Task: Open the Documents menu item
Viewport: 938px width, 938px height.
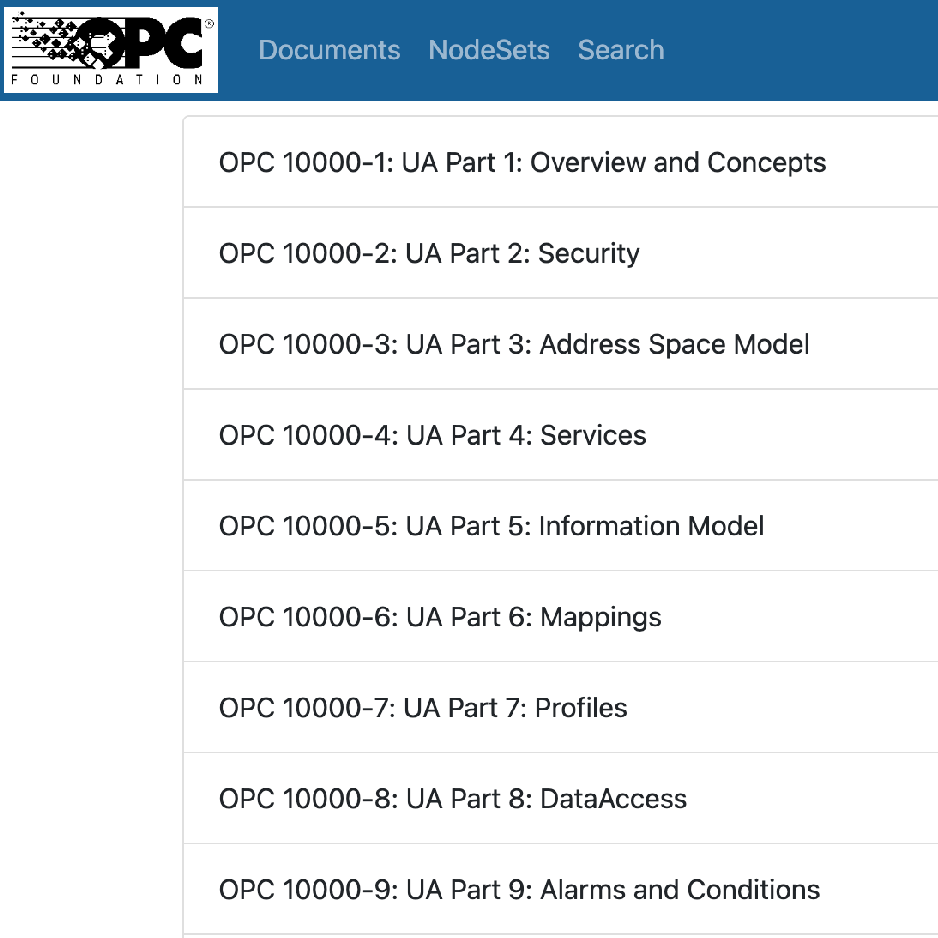Action: [329, 50]
